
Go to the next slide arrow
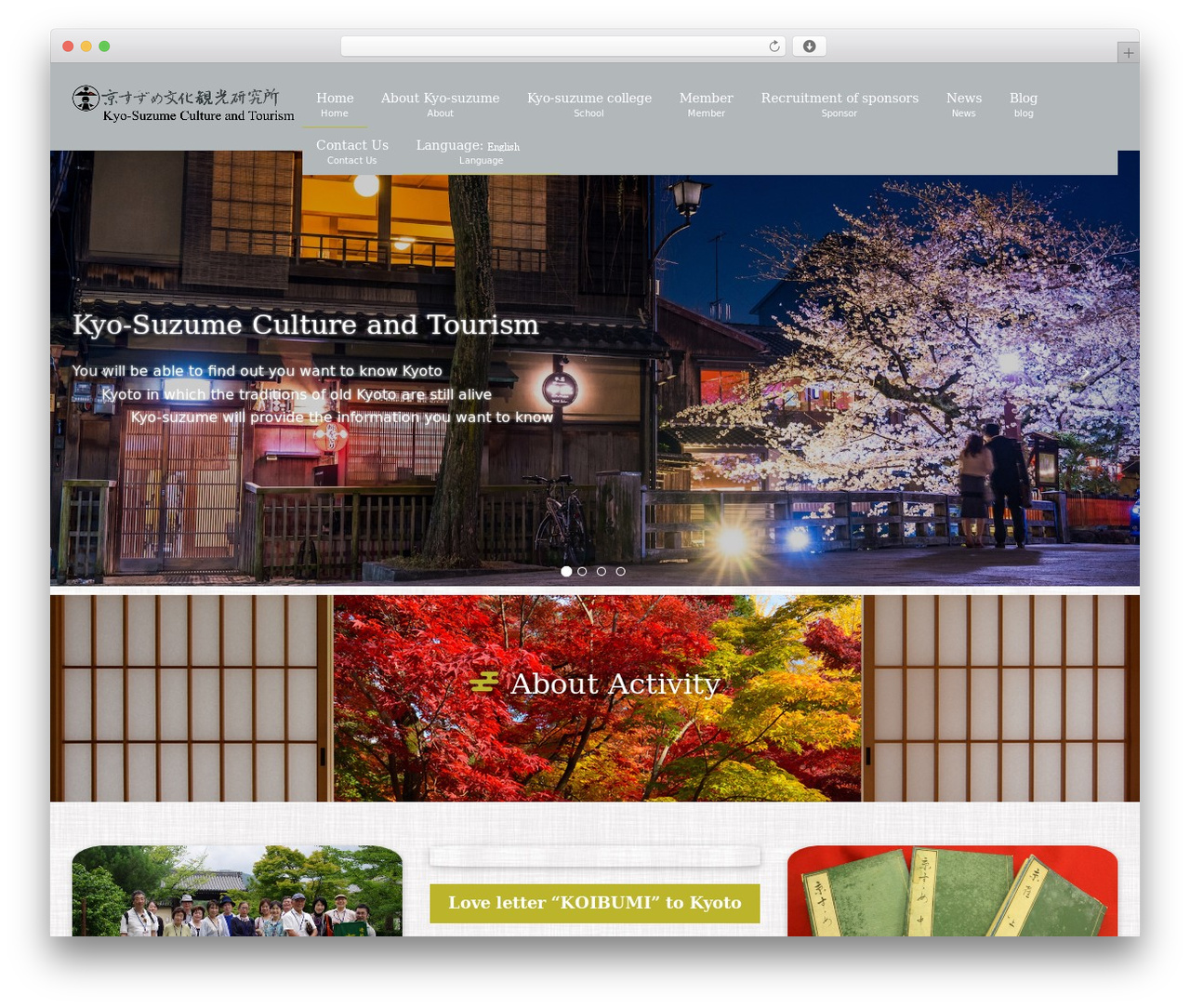tap(1084, 373)
